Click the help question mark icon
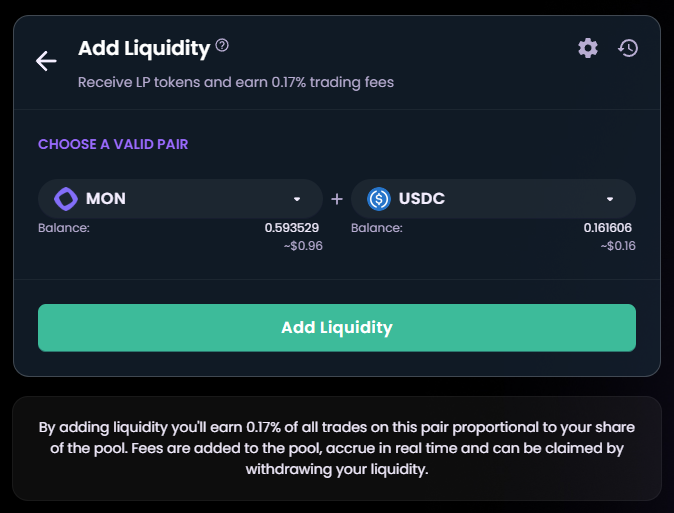This screenshot has height=513, width=674. (222, 45)
